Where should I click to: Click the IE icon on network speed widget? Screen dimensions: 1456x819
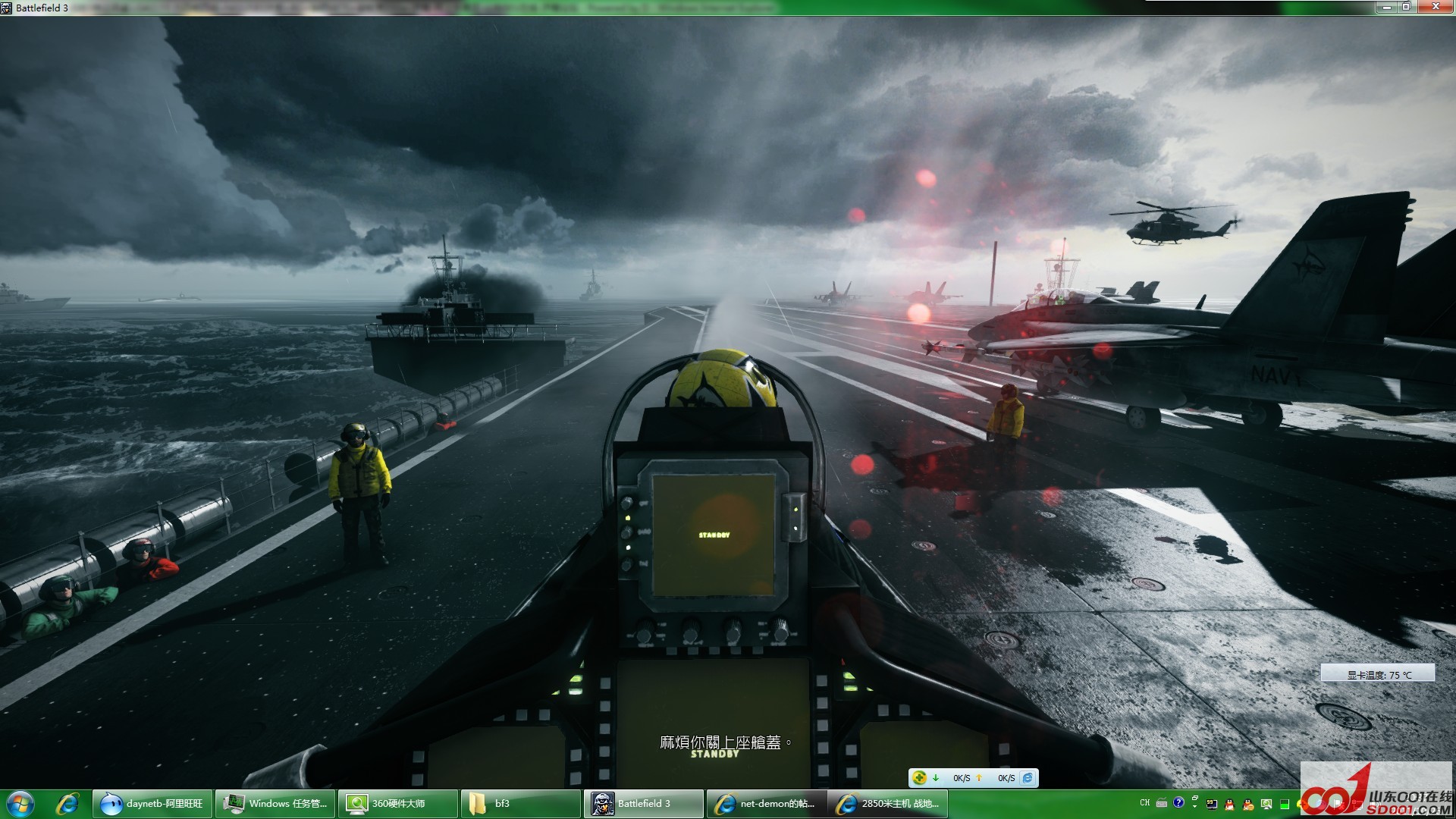pyautogui.click(x=1028, y=777)
